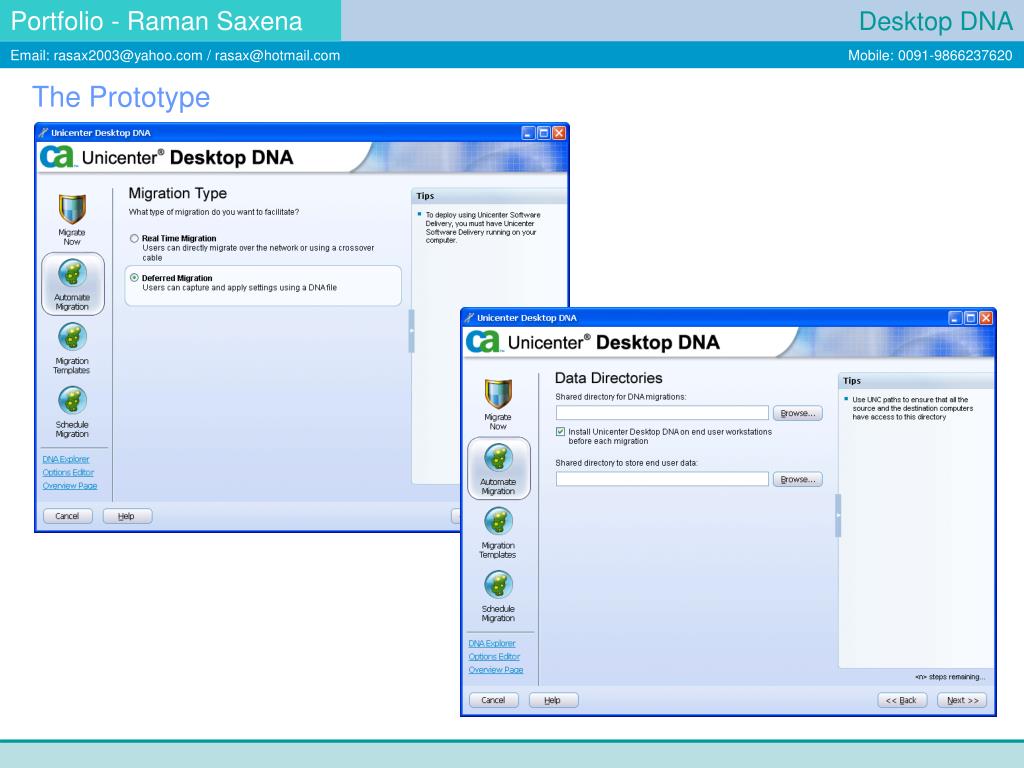1024x768 pixels.
Task: Click '<n> steps remaining...' text
Action: point(950,677)
